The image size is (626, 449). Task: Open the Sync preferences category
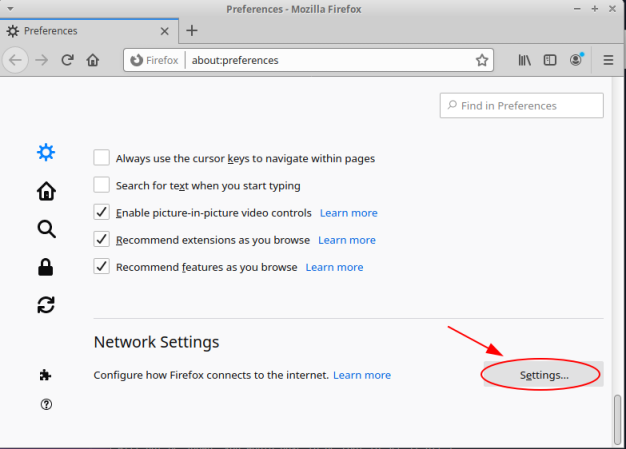tap(46, 305)
